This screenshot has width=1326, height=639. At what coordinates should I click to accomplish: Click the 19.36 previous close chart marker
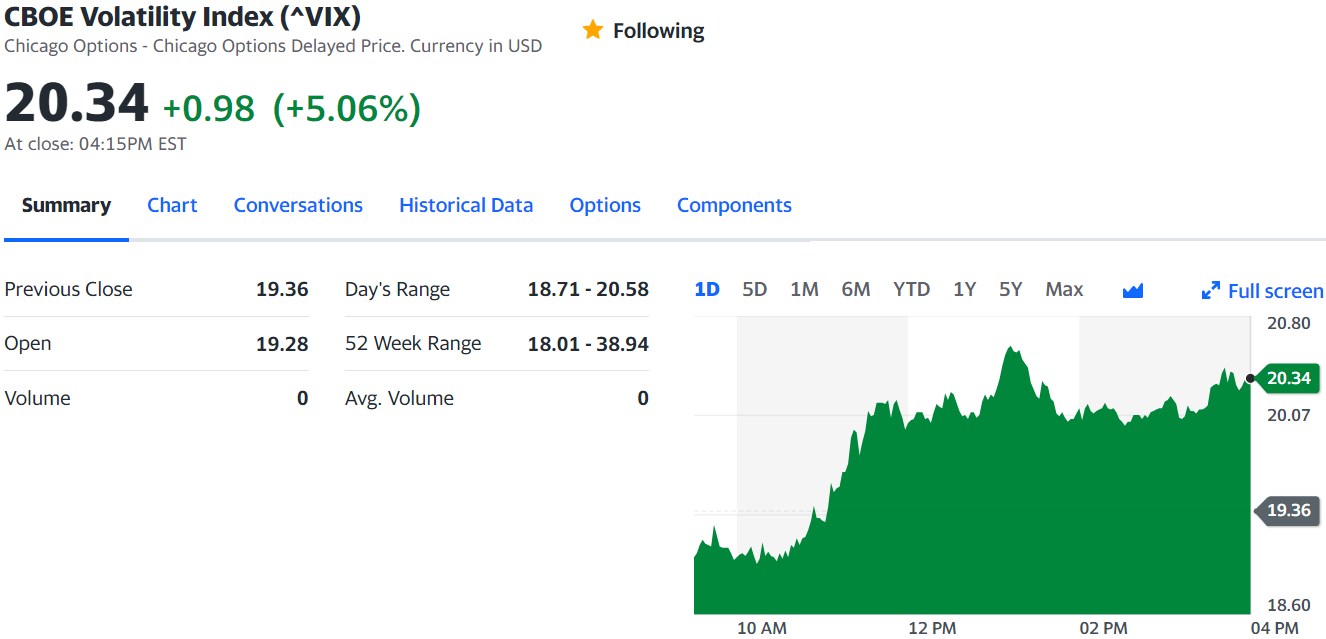(1287, 510)
